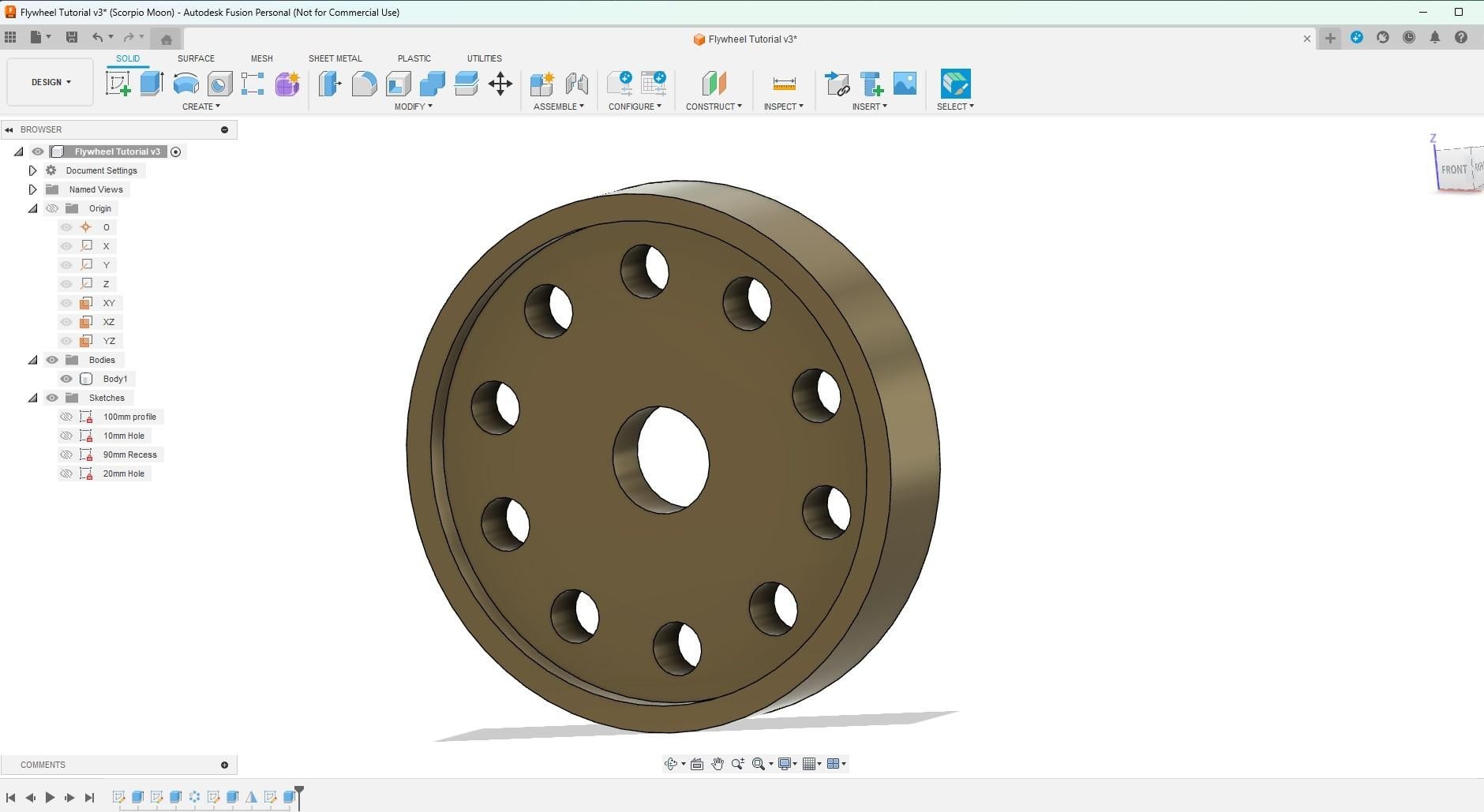Show the 90mm Recess sketch
This screenshot has width=1484, height=812.
pyautogui.click(x=66, y=455)
